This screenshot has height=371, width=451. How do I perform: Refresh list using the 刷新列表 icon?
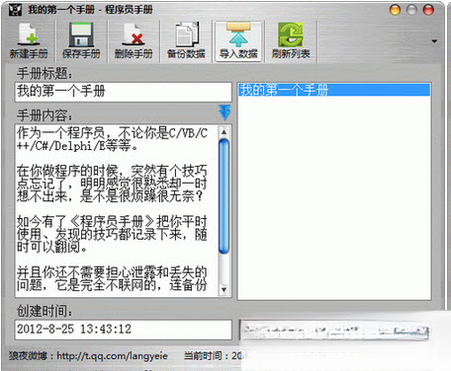(x=291, y=41)
